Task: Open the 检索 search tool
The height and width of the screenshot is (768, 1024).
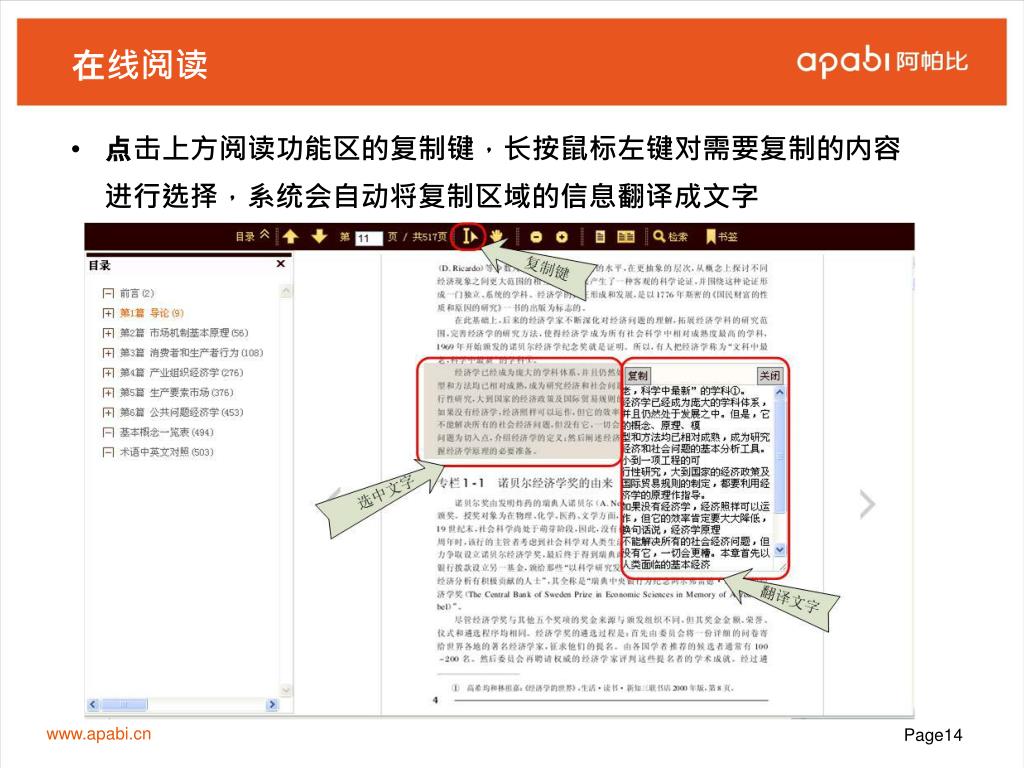Action: coord(670,236)
